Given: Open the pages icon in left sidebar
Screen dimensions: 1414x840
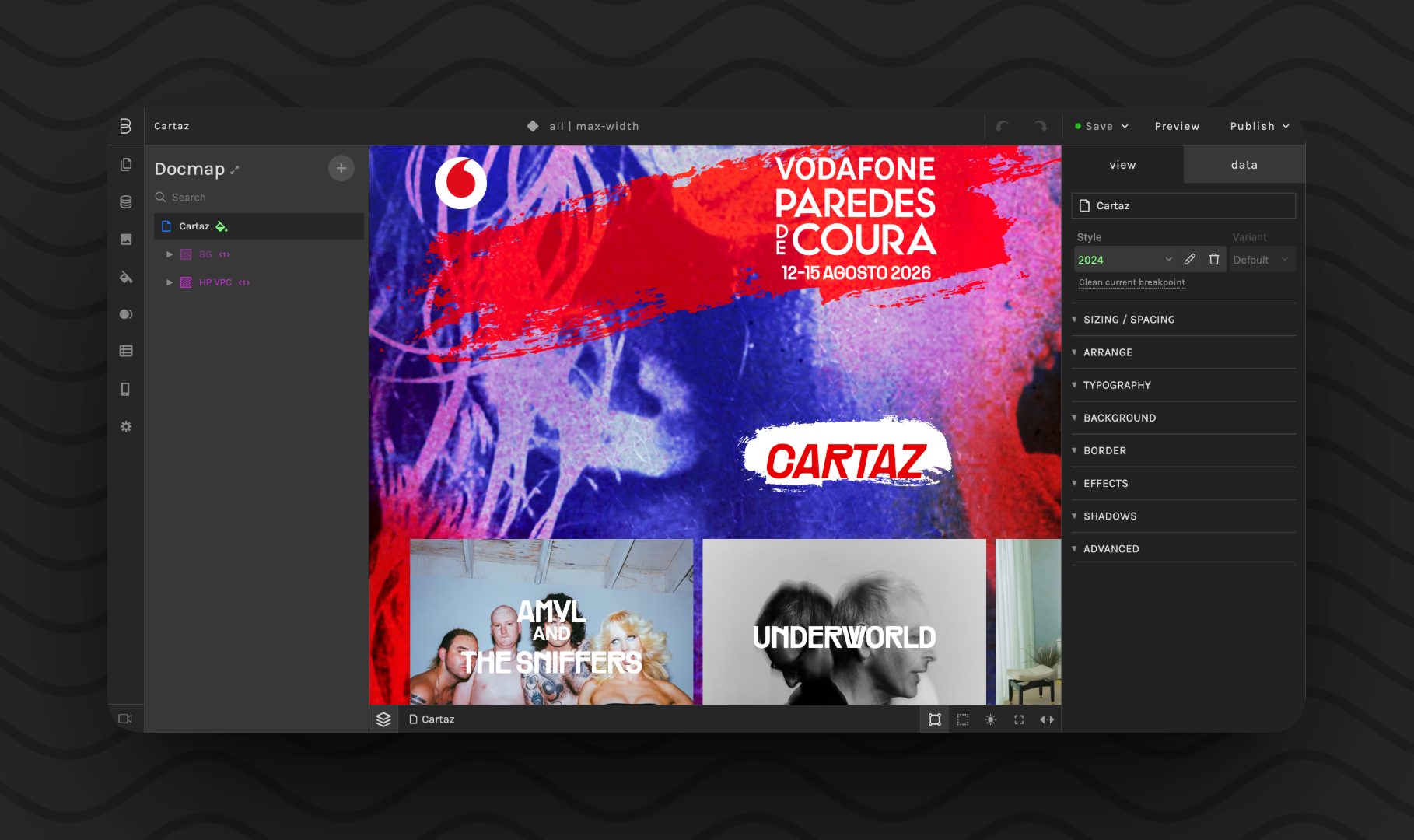Looking at the screenshot, I should pyautogui.click(x=125, y=165).
